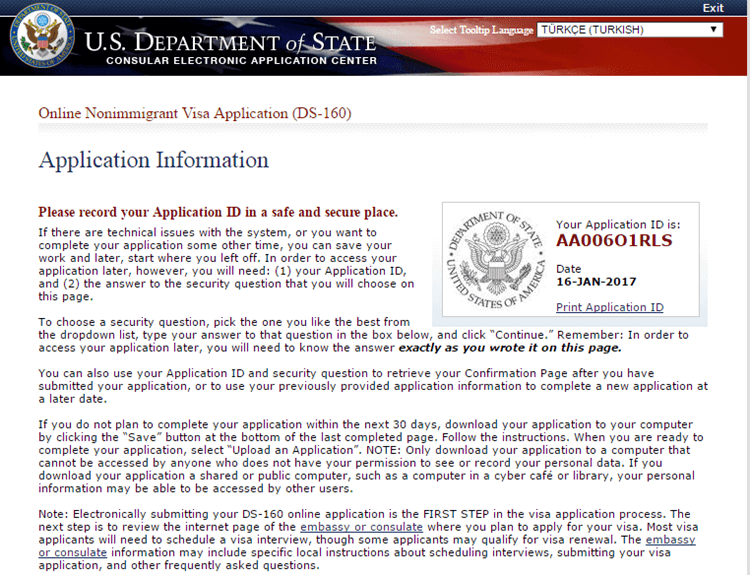Screen dimensions: 750x575
Task: Open the Select Tooltip Language dropdown
Action: click(x=629, y=30)
